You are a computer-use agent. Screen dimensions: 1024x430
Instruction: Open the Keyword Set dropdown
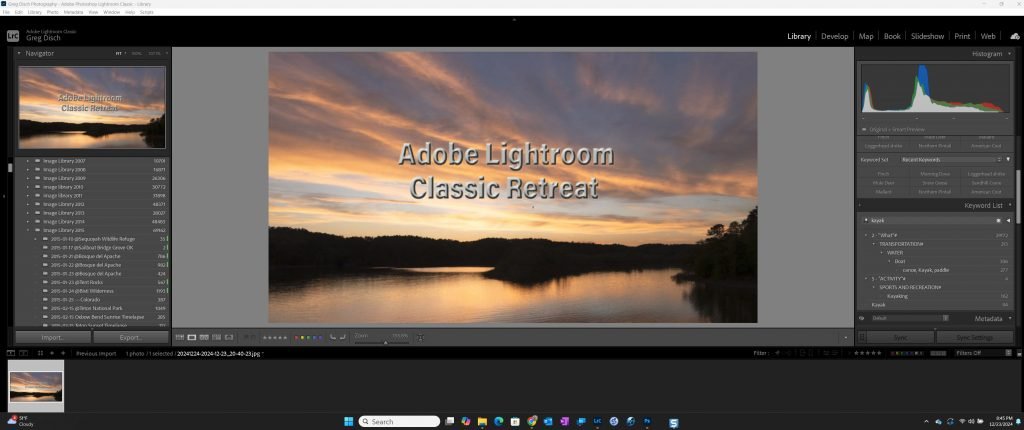951,159
